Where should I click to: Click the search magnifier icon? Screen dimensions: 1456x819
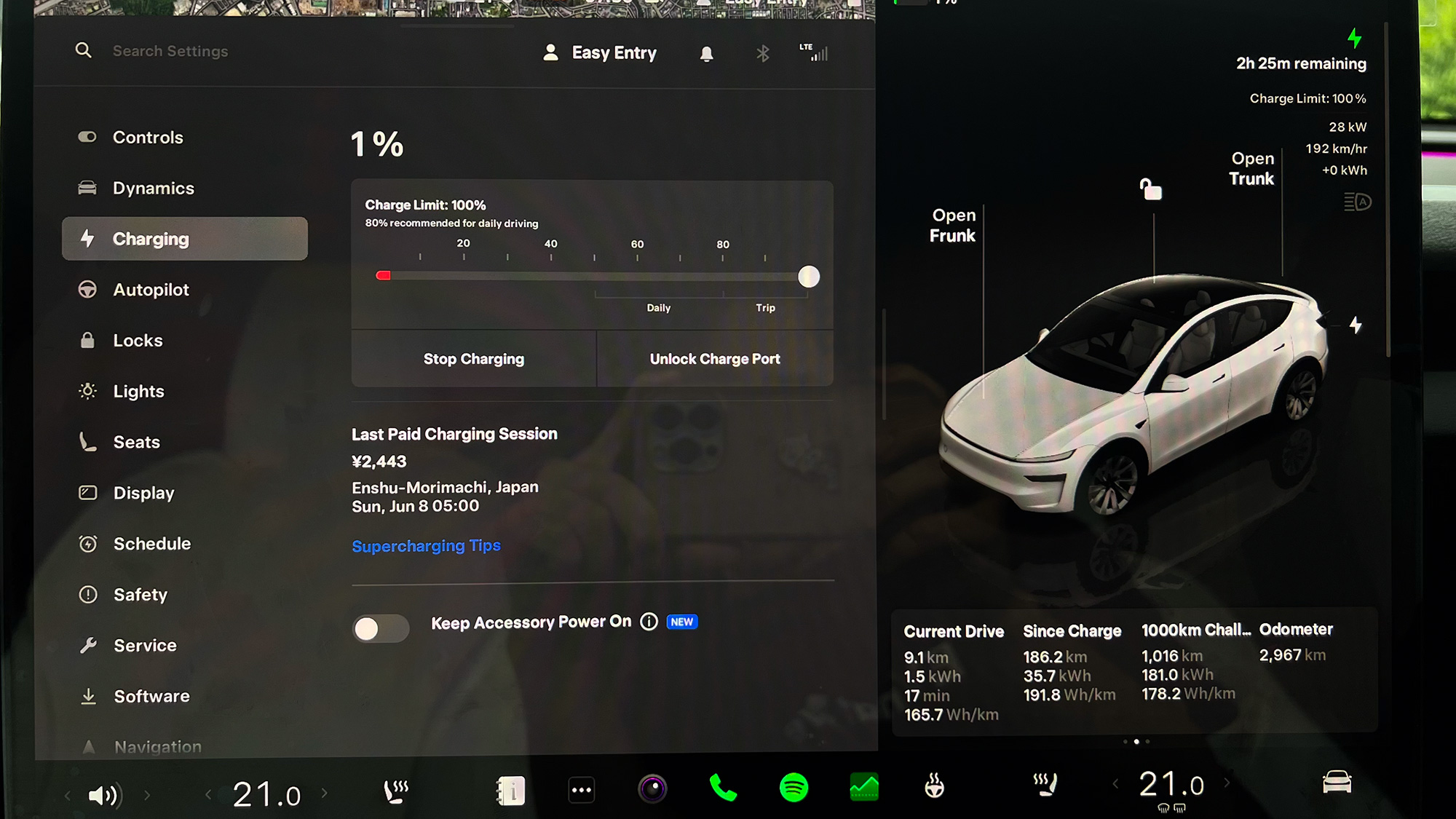point(84,50)
